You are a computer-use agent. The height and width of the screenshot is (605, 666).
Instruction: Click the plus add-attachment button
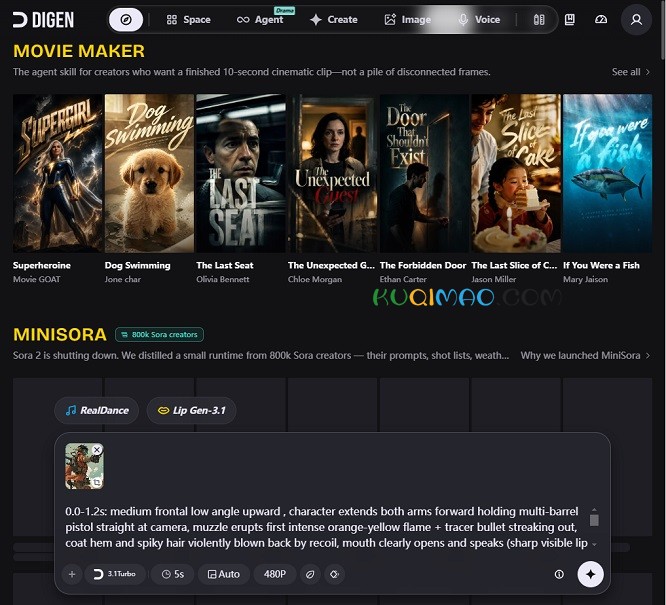coord(72,574)
